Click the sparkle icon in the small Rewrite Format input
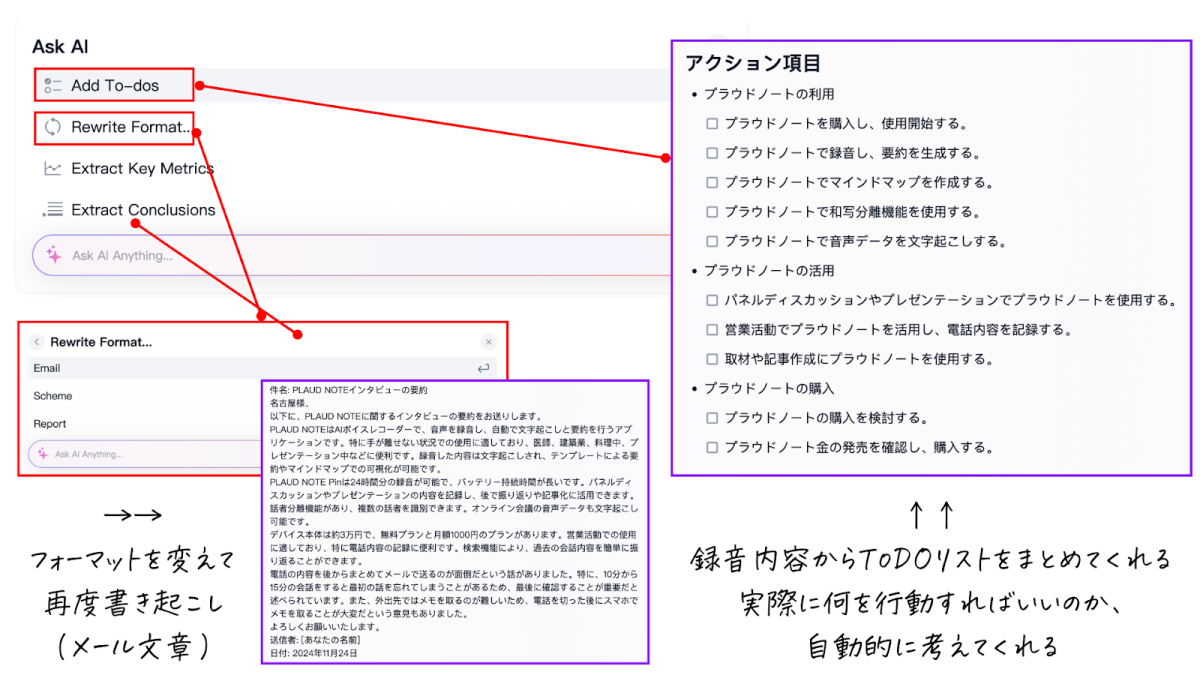This screenshot has height=675, width=1200. coord(43,453)
